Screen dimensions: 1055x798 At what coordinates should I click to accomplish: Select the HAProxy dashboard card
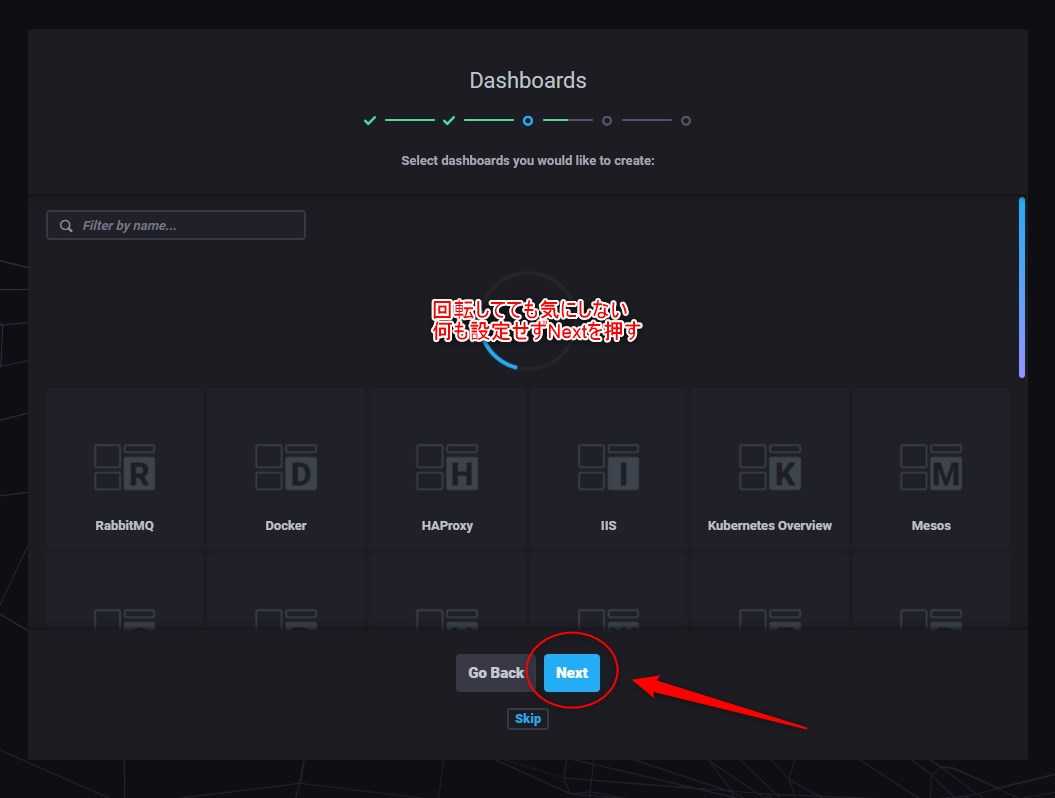[447, 467]
